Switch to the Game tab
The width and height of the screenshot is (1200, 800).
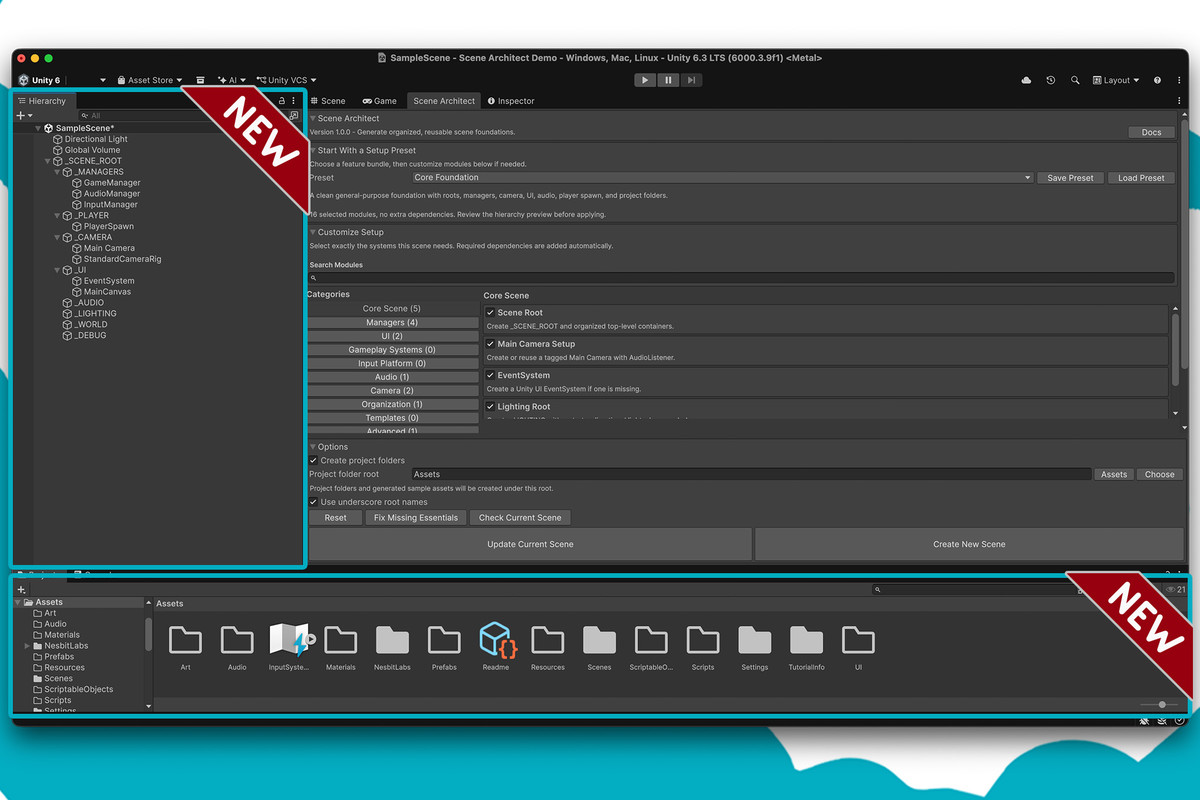379,101
